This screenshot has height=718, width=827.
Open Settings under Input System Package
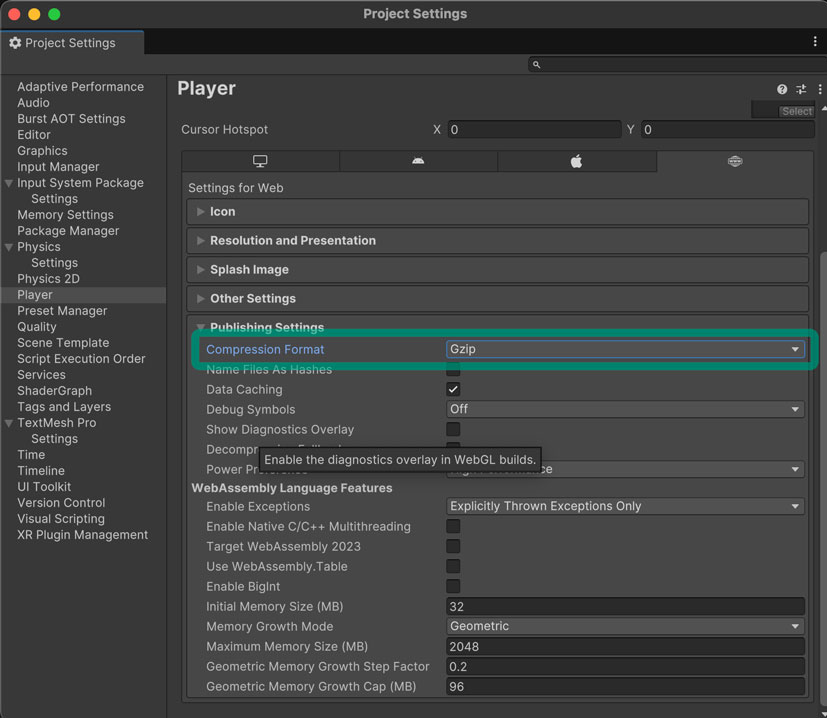[x=54, y=199]
